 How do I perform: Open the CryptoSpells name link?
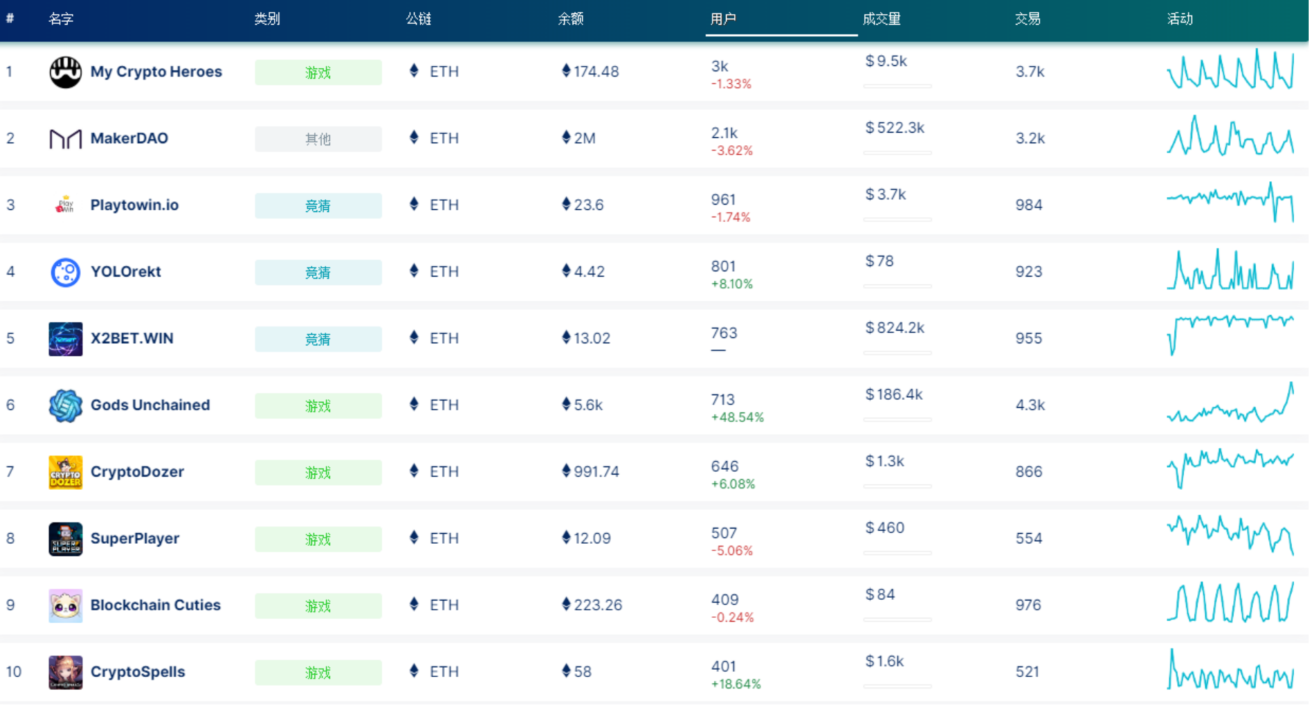click(x=138, y=672)
